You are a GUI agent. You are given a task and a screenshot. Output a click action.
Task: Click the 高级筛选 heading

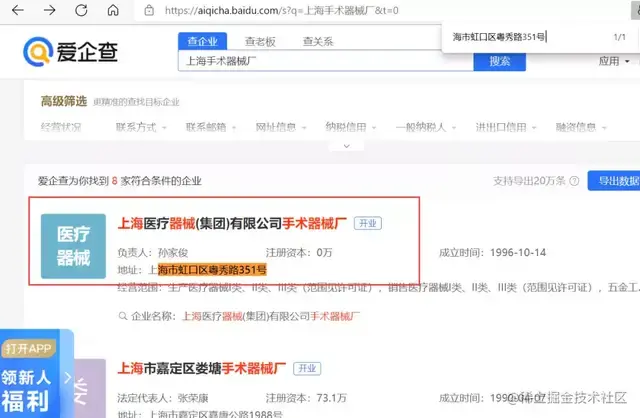click(x=64, y=101)
